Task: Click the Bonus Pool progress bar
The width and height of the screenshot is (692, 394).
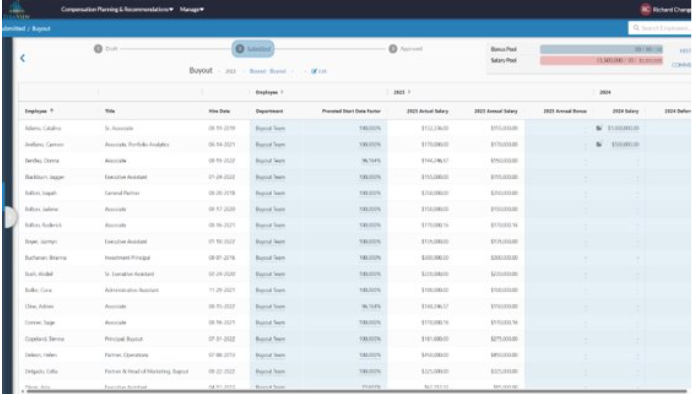Action: click(x=601, y=49)
